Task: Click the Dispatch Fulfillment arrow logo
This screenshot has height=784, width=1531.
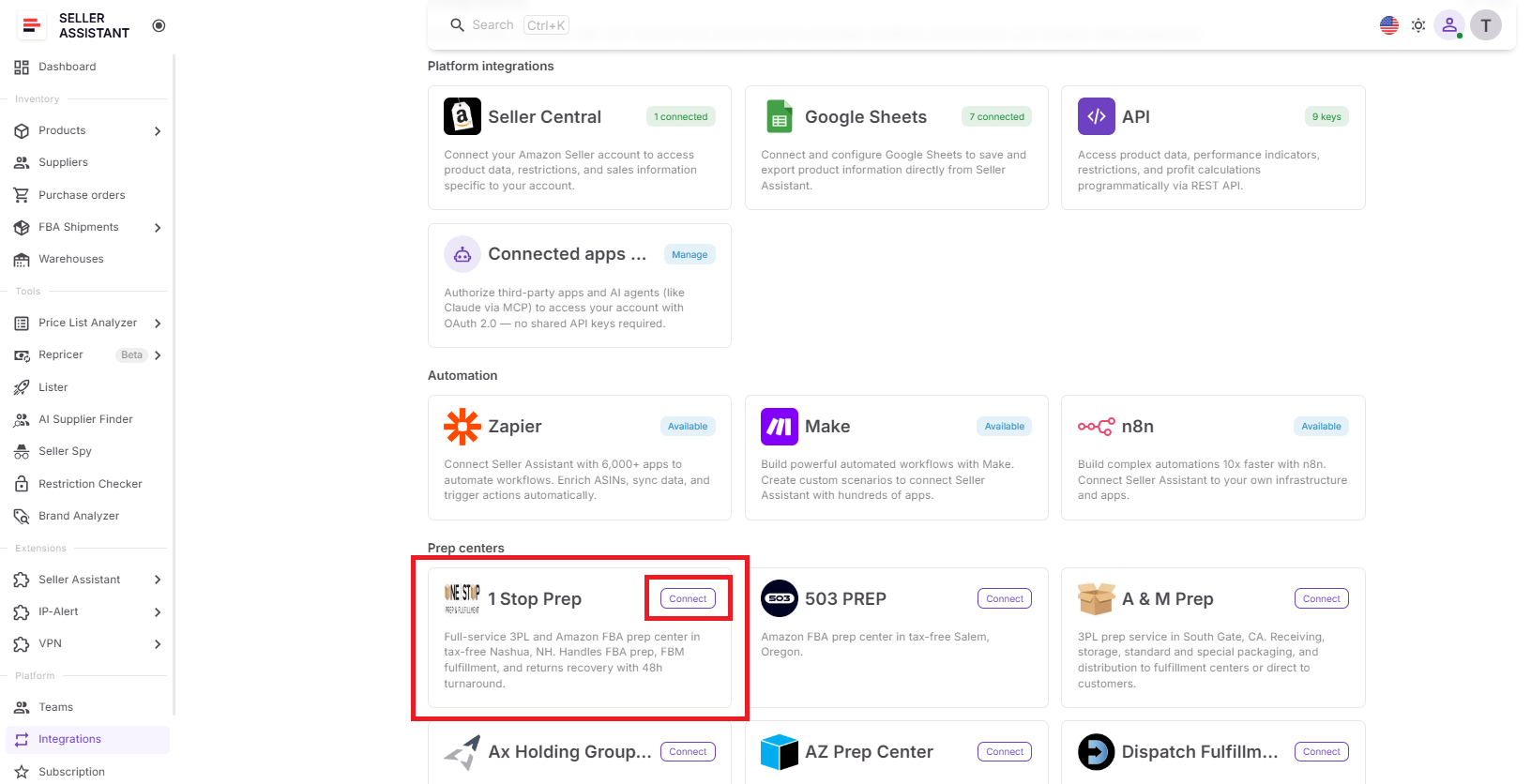Action: [x=1097, y=752]
